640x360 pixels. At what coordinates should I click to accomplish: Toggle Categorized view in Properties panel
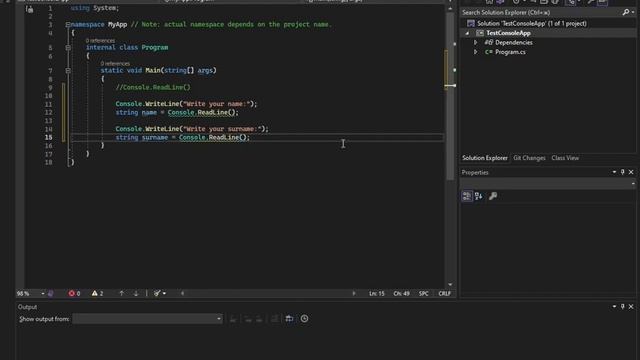(467, 196)
